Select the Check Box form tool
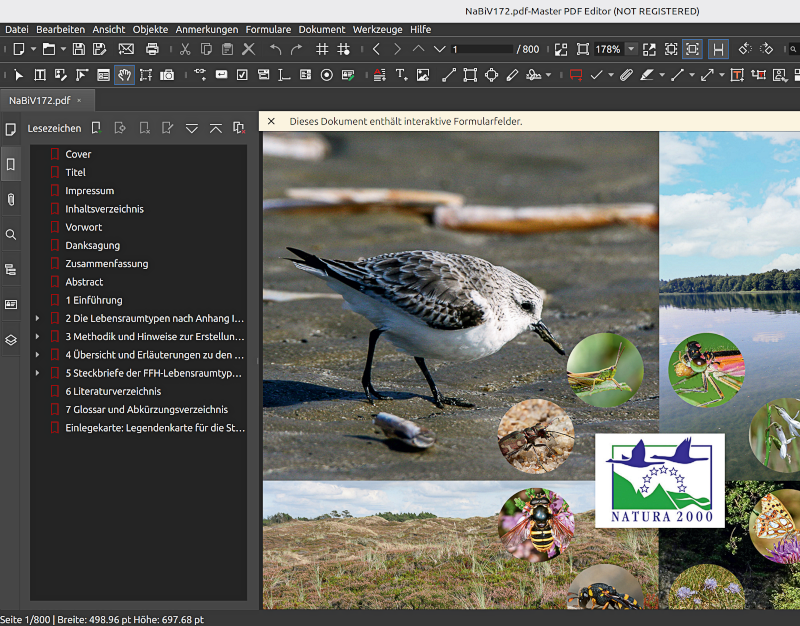The height and width of the screenshot is (626, 800). click(242, 75)
